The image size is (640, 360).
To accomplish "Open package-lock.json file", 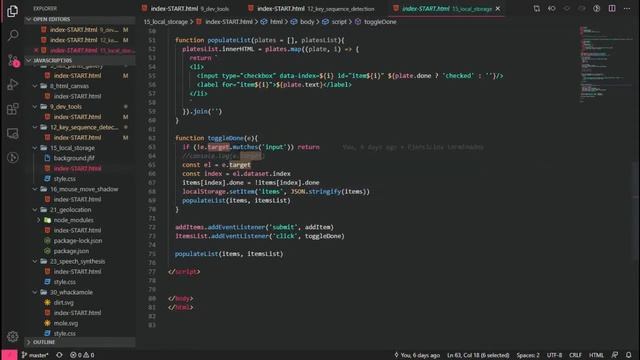I will [78, 241].
